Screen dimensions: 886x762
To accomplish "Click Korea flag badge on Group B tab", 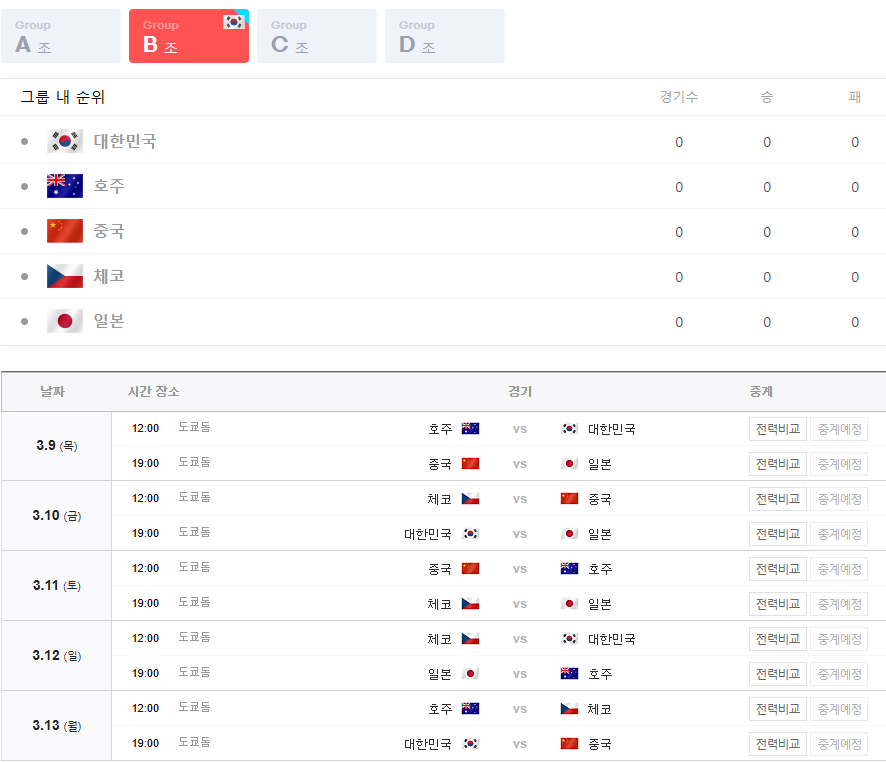I will 233,22.
